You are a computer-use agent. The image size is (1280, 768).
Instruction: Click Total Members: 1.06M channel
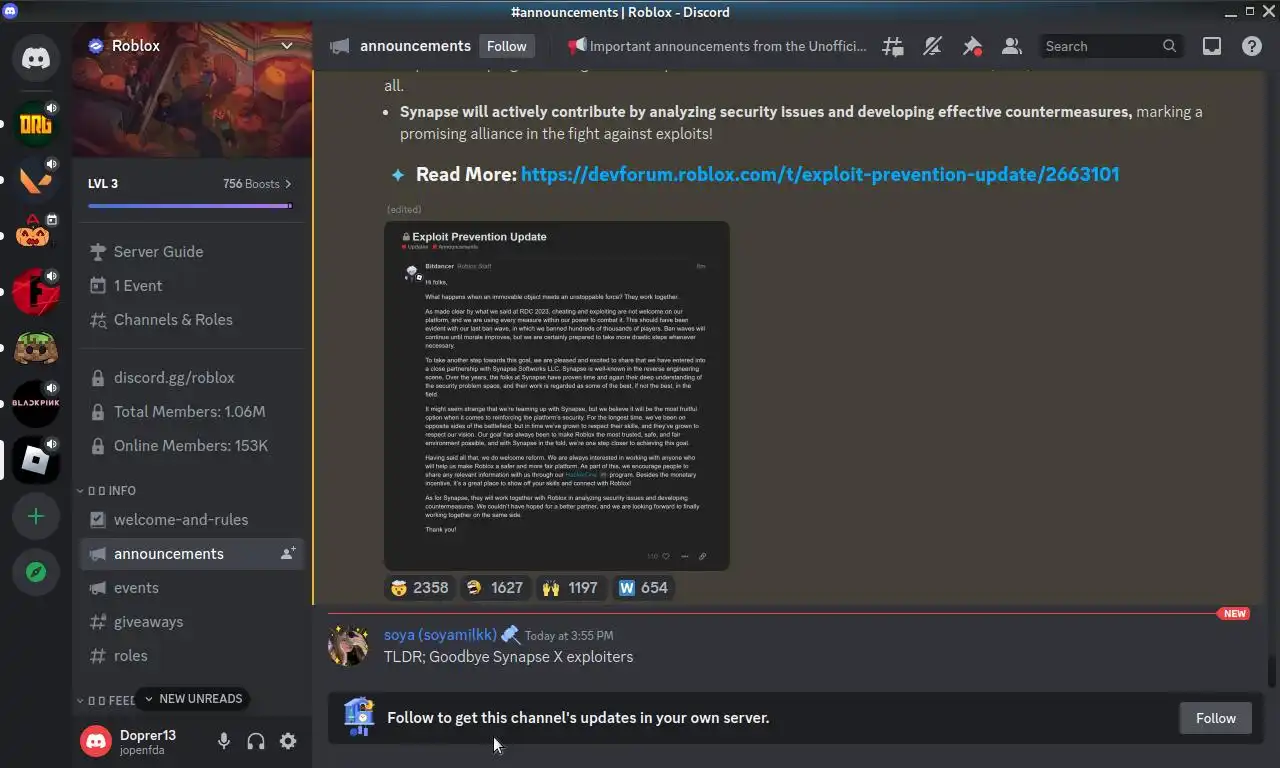point(192,412)
